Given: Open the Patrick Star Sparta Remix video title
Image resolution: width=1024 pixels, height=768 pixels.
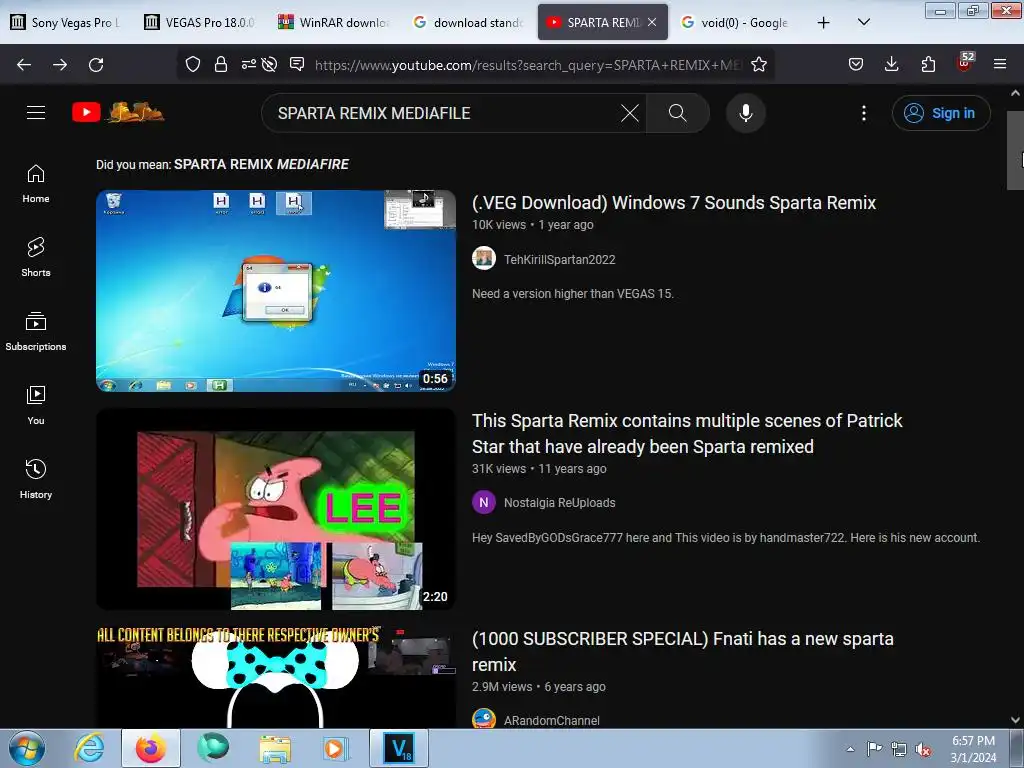Looking at the screenshot, I should [x=687, y=434].
